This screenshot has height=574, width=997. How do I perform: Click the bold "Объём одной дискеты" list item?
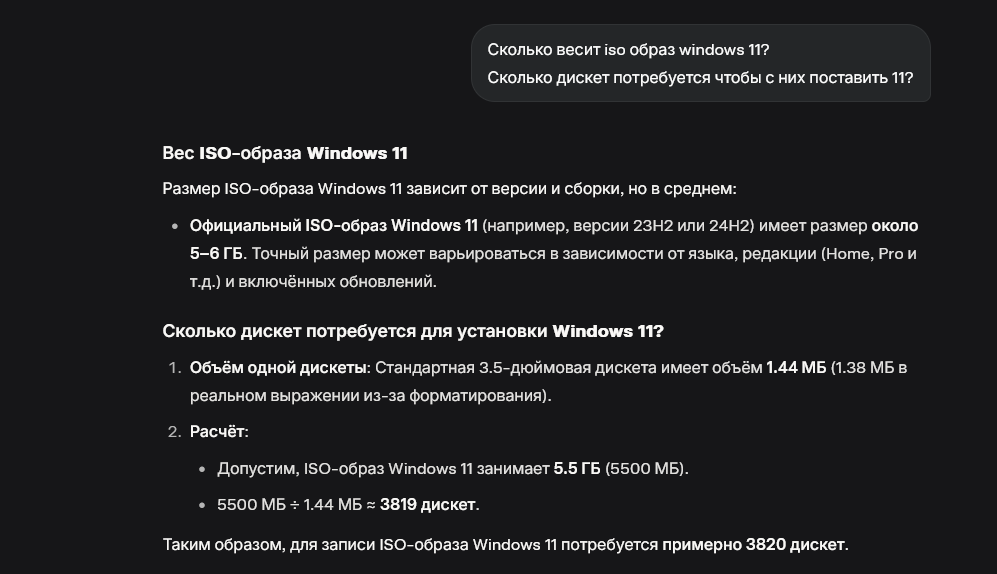pyautogui.click(x=278, y=368)
